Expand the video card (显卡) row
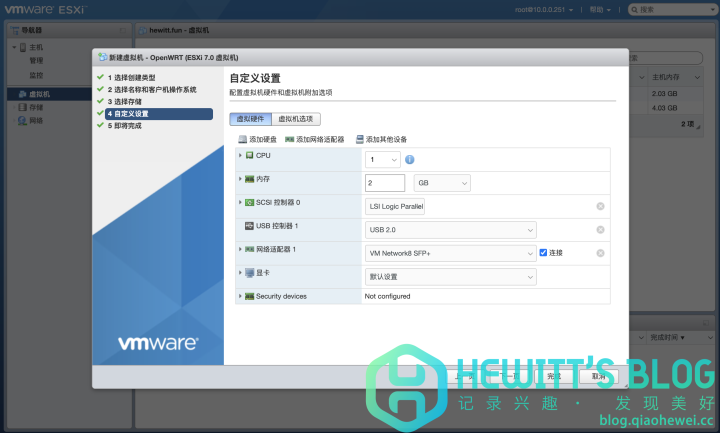 pos(240,272)
